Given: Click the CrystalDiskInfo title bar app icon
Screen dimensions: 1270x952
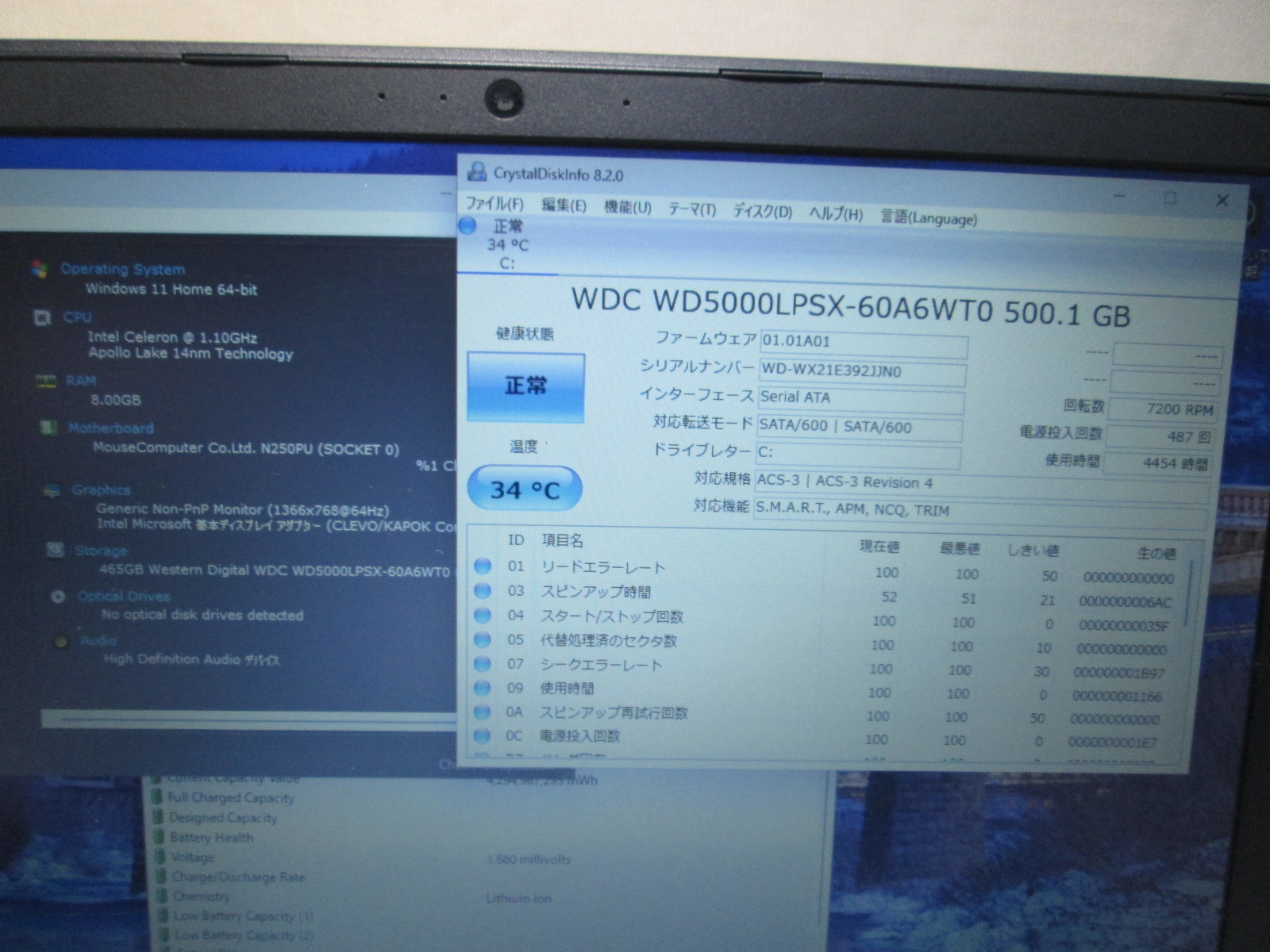Looking at the screenshot, I should click(x=476, y=171).
